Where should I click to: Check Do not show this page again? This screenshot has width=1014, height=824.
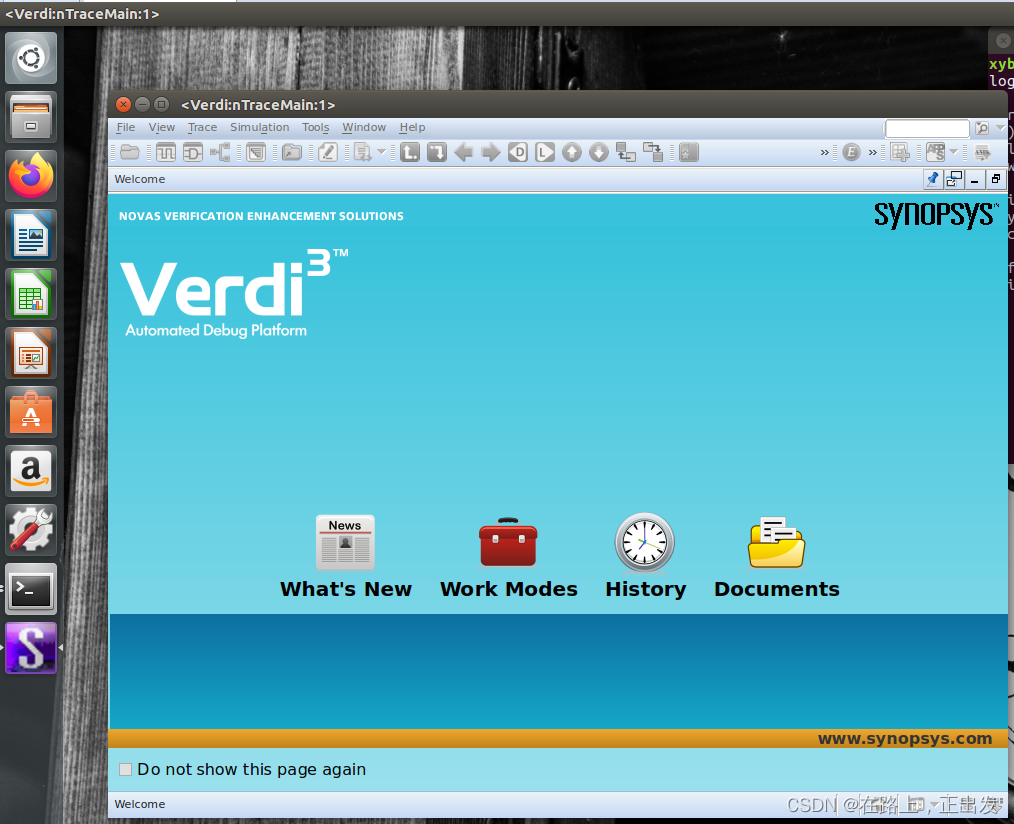[125, 770]
